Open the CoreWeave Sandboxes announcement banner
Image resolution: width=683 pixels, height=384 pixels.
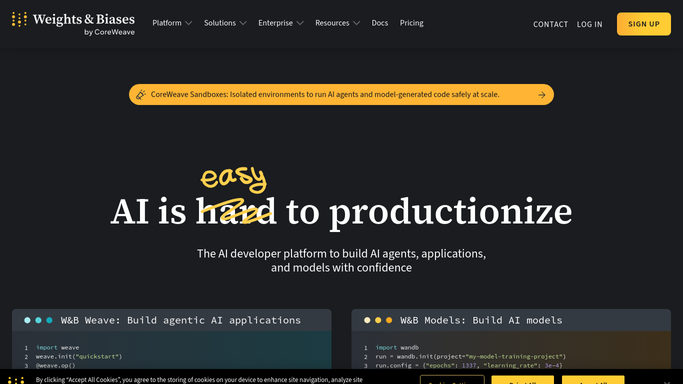click(x=341, y=94)
